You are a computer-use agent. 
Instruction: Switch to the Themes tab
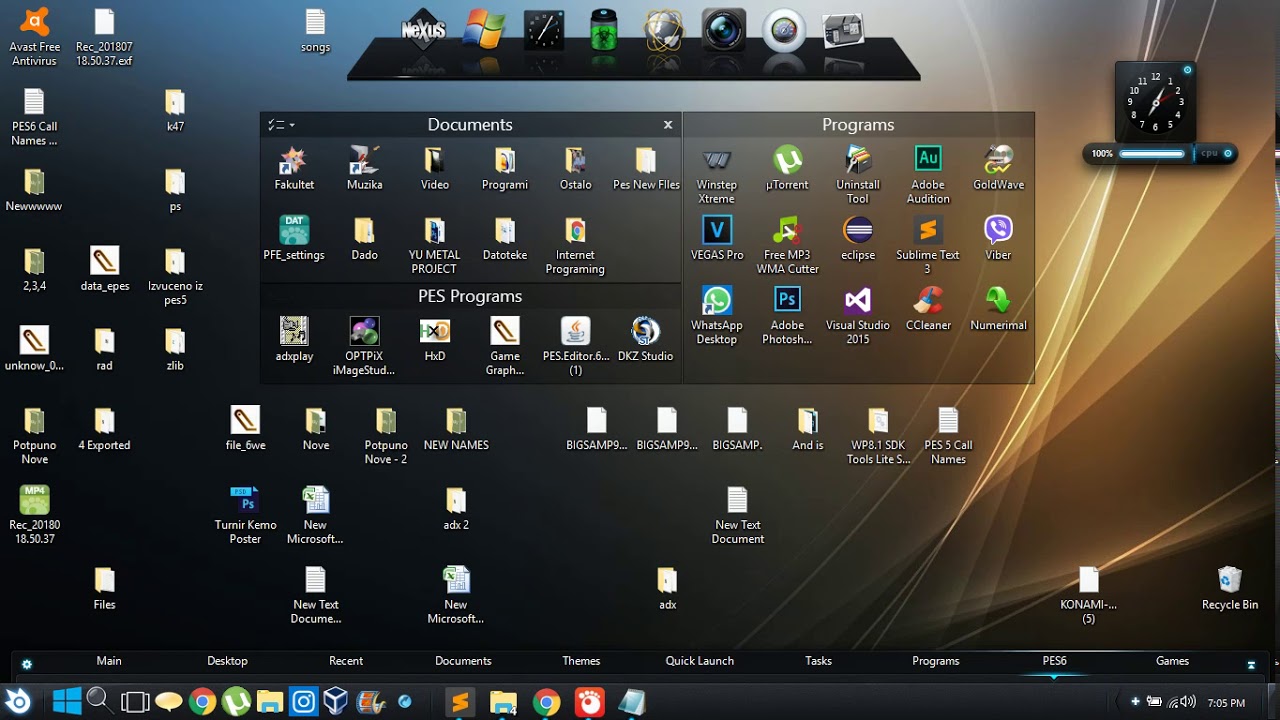(581, 661)
